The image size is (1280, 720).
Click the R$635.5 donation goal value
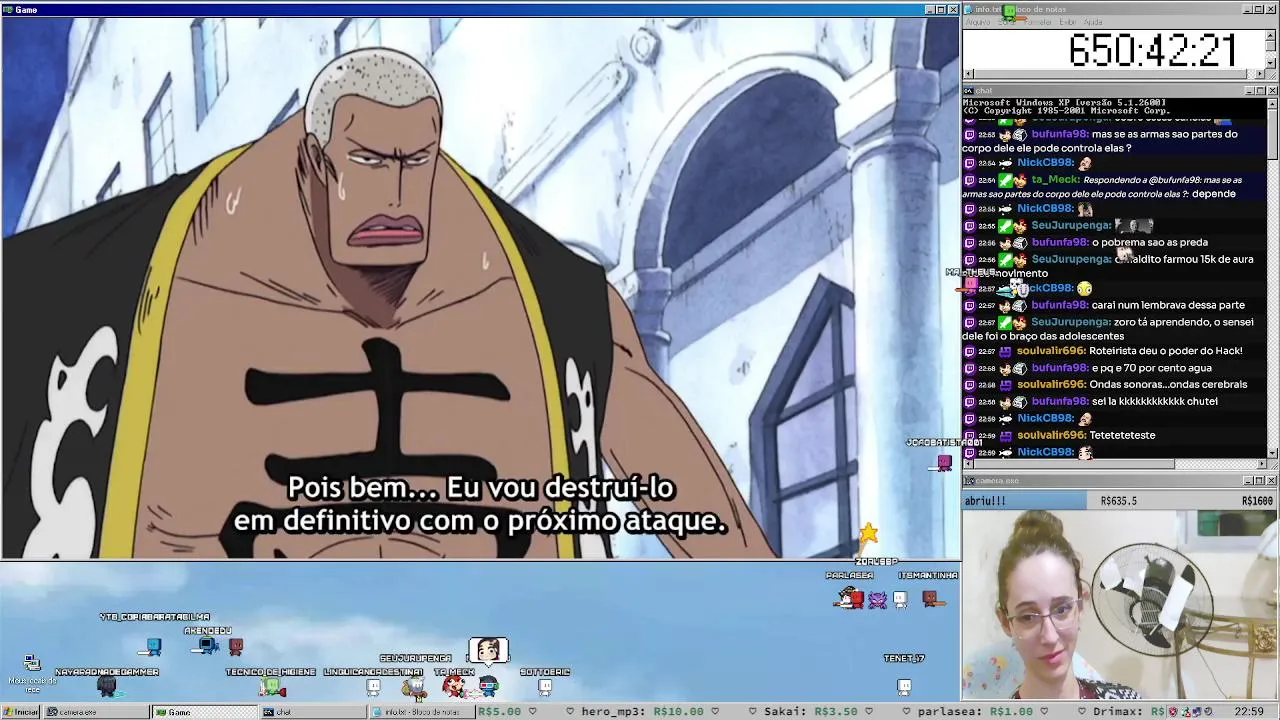click(x=1118, y=501)
